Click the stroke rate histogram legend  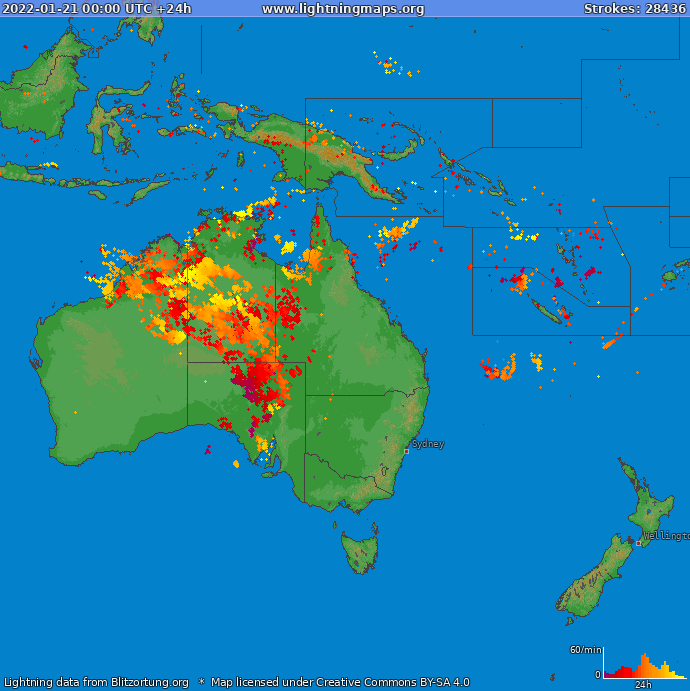point(644,665)
